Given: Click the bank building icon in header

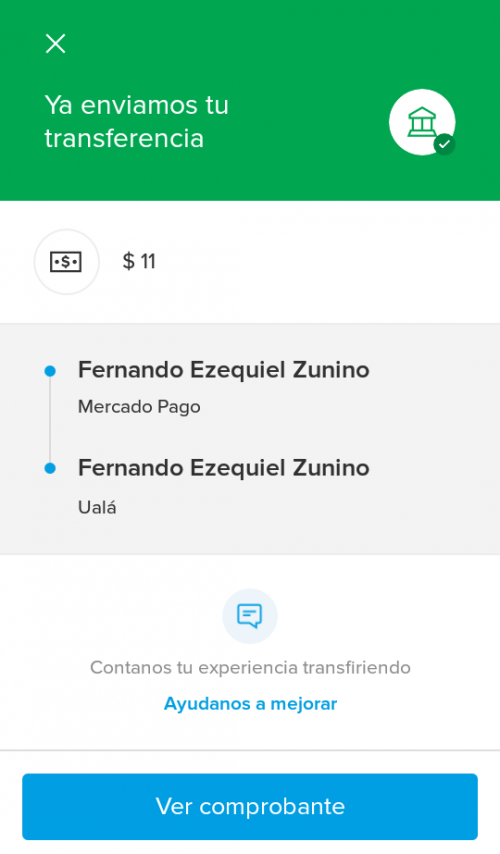Looking at the screenshot, I should click(x=422, y=121).
